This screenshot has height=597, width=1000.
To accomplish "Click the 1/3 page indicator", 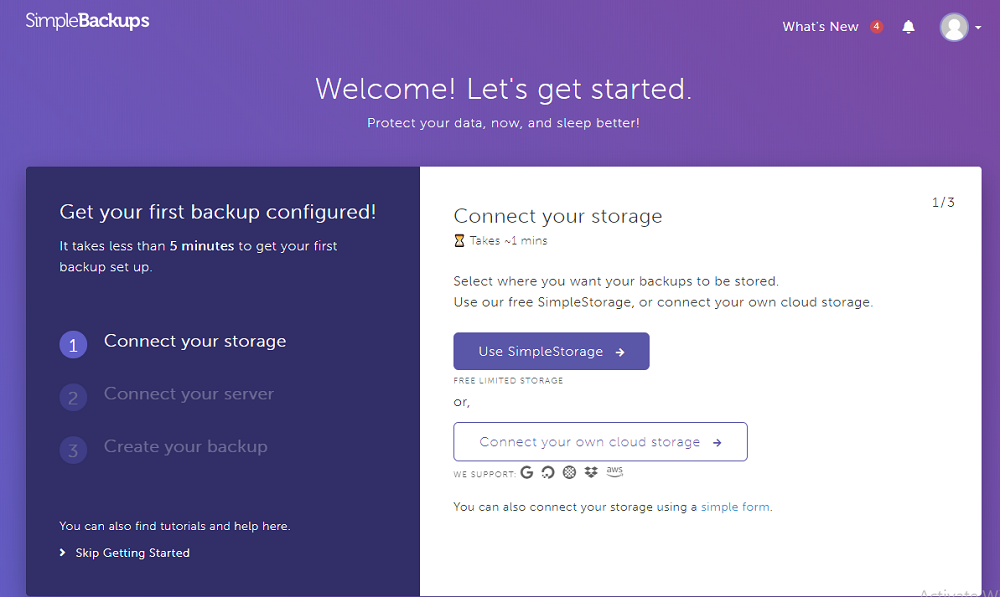I will [x=941, y=201].
